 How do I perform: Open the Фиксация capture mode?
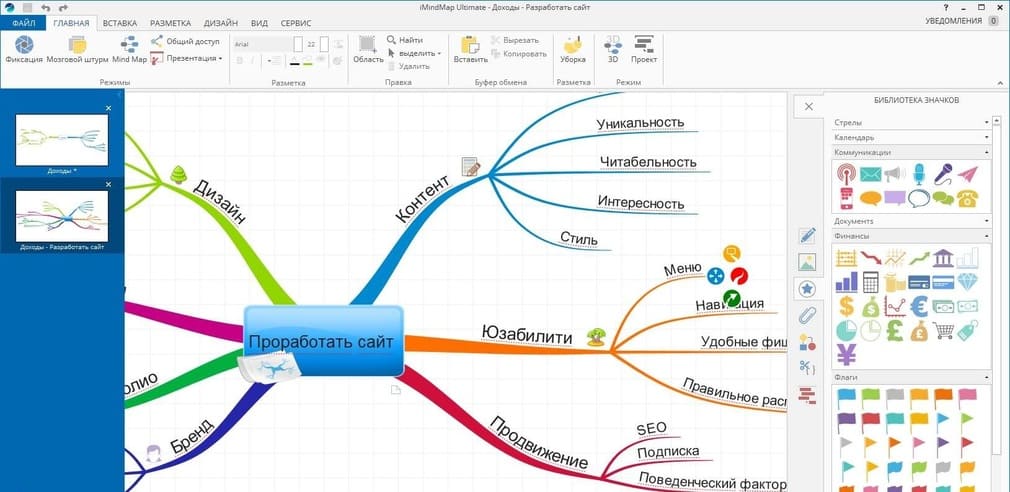(x=24, y=50)
